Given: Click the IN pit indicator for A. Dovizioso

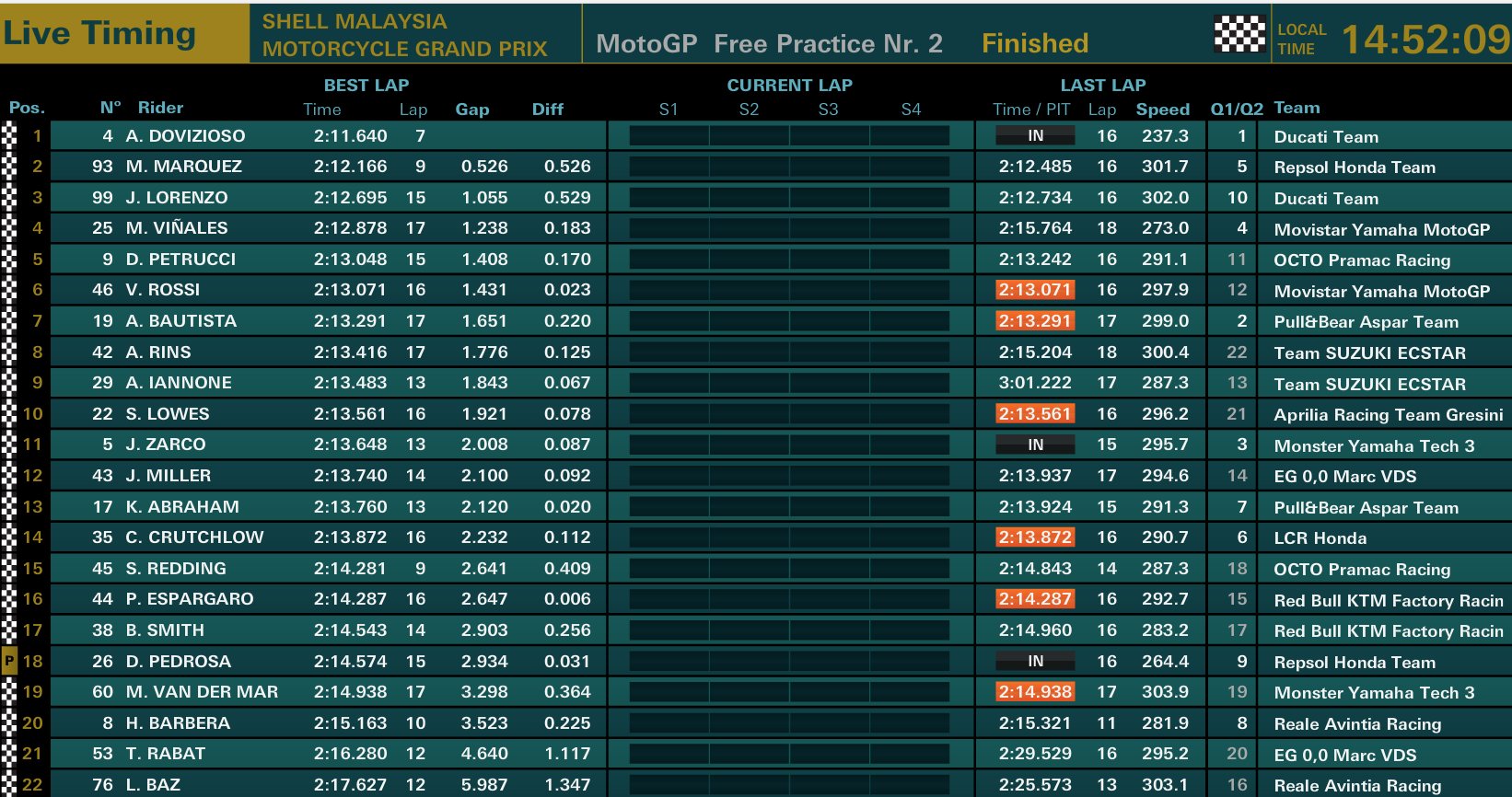Looking at the screenshot, I should [1035, 135].
